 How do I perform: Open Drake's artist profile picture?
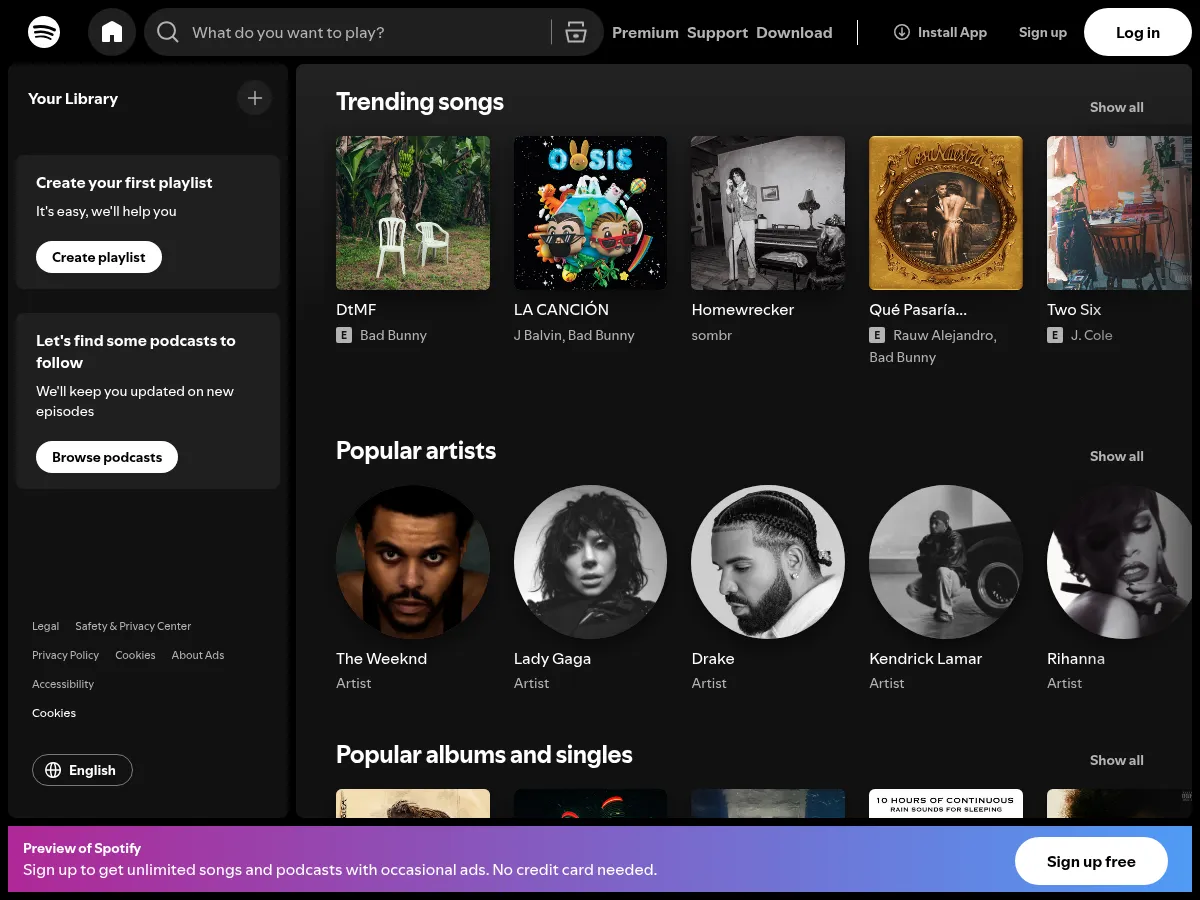coord(768,562)
